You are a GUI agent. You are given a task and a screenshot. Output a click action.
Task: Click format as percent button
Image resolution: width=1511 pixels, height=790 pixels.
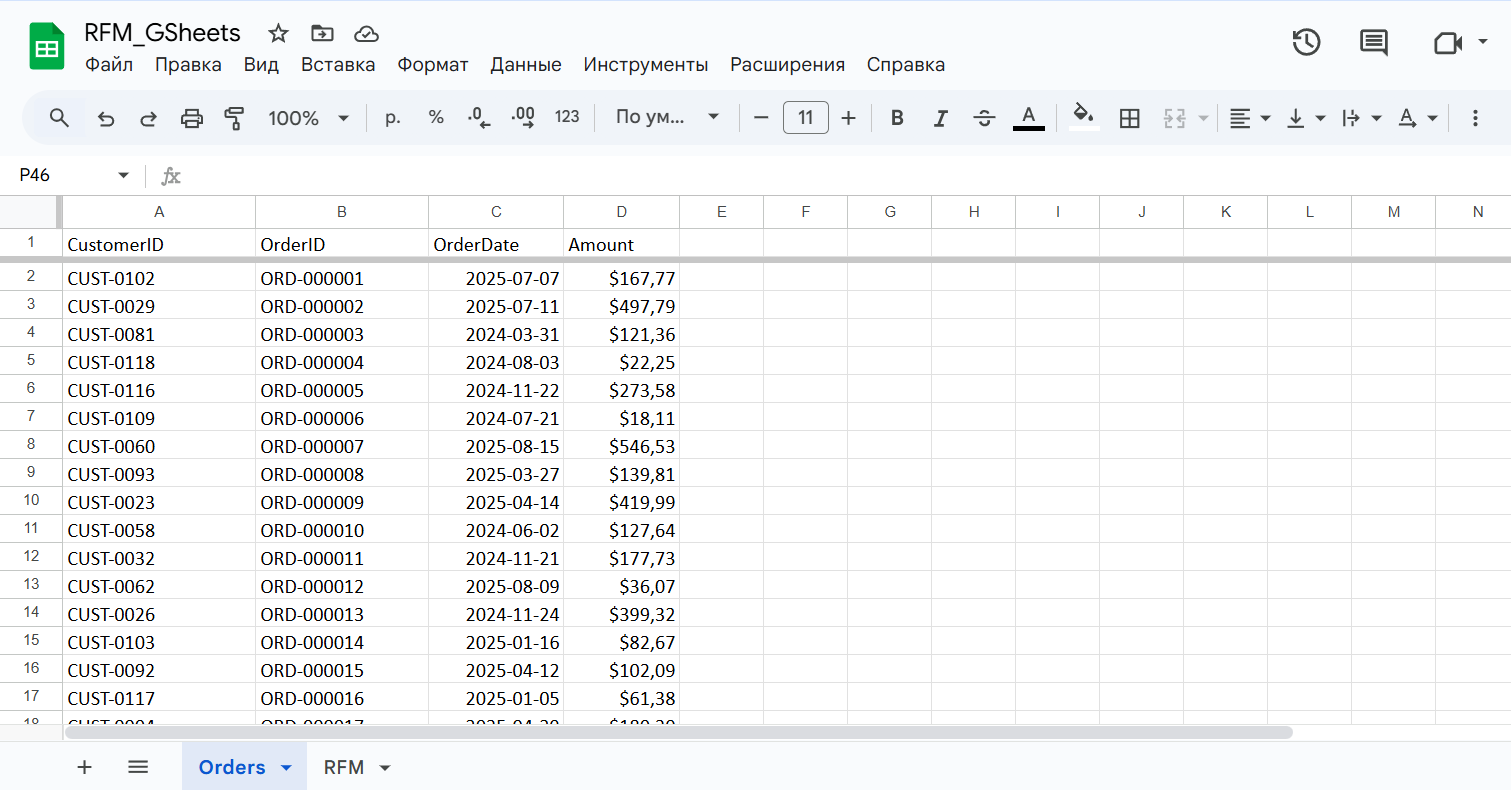click(436, 118)
